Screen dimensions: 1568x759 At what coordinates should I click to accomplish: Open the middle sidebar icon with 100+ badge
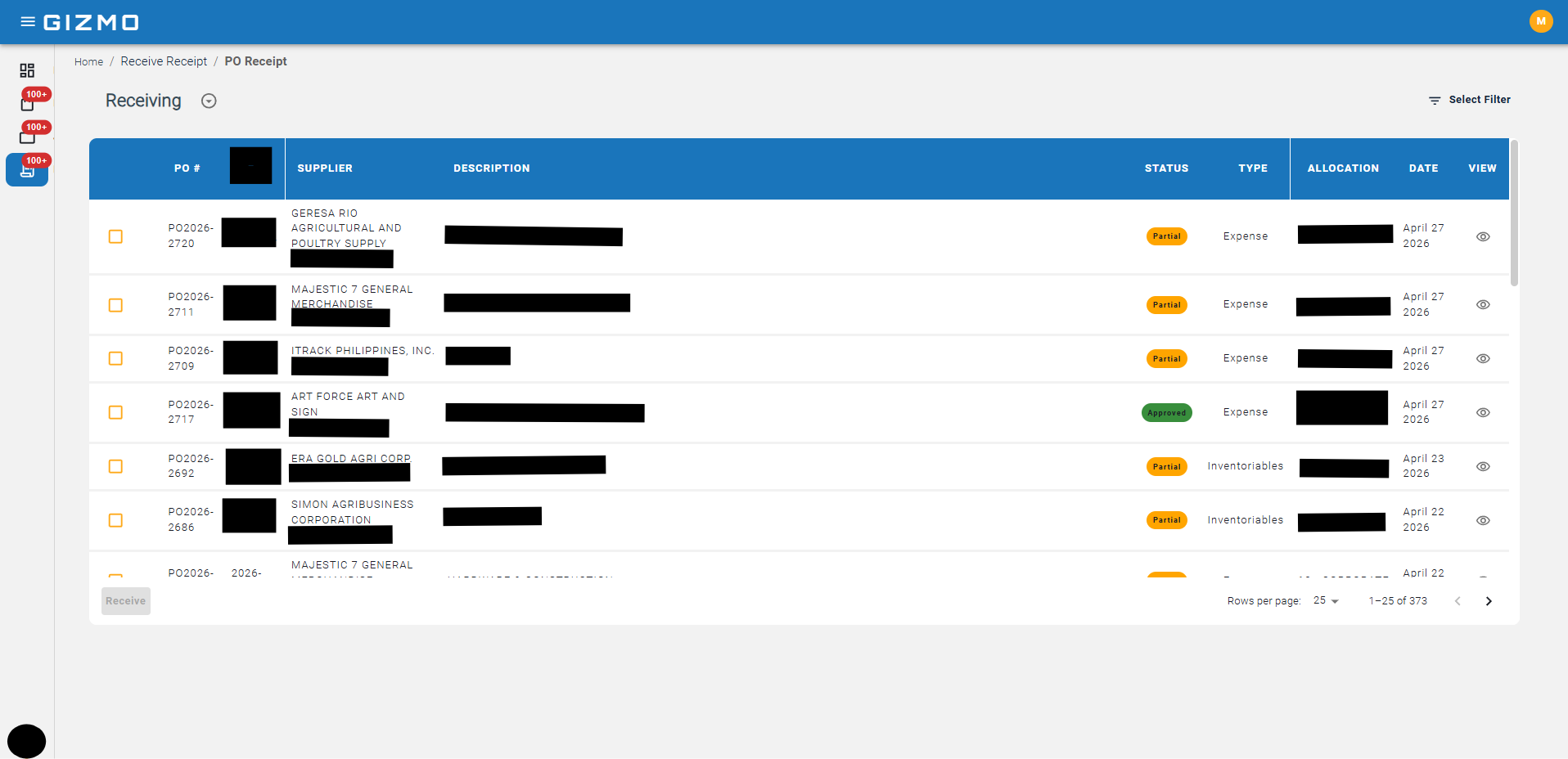point(27,137)
